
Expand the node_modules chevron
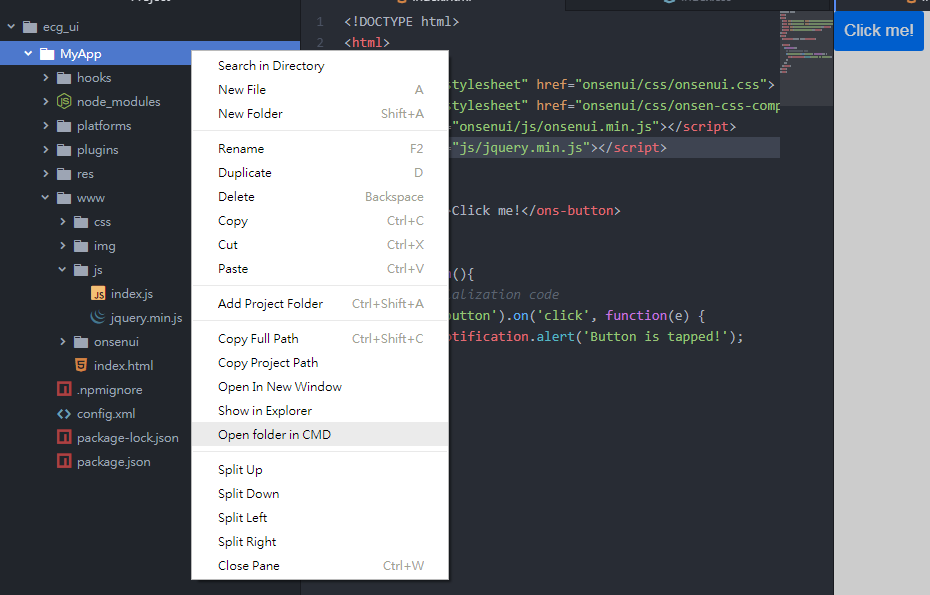click(x=46, y=101)
